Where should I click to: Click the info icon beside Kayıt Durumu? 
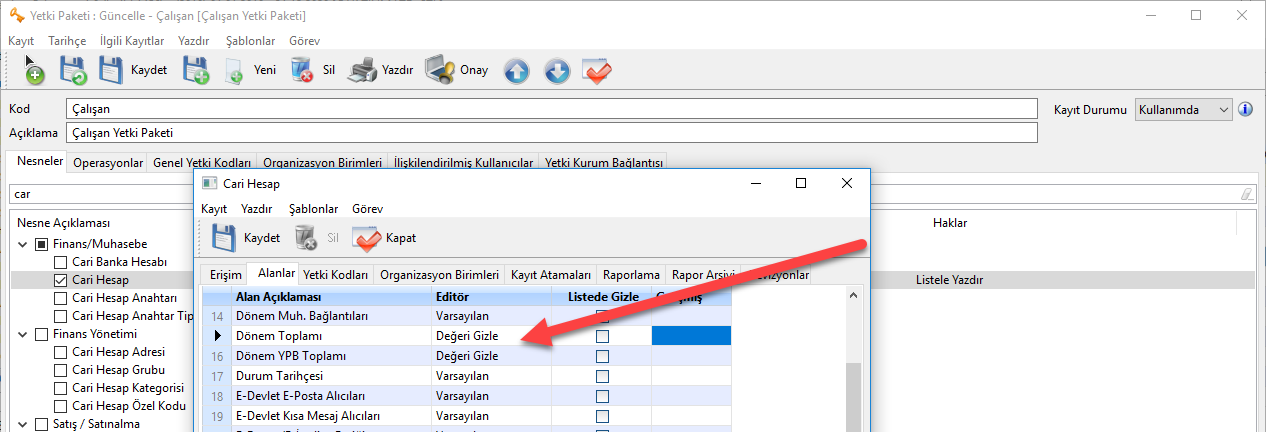1245,109
